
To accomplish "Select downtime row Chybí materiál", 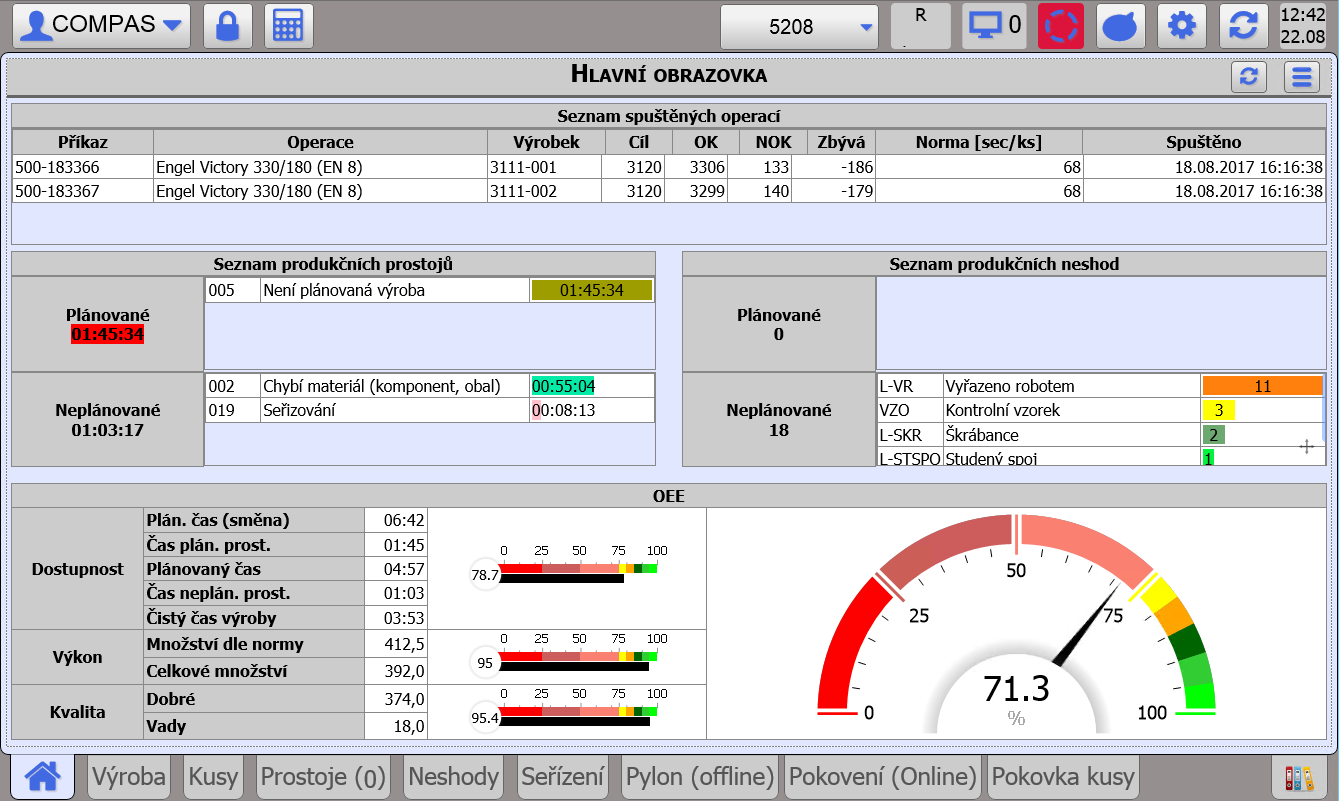I will (430, 386).
